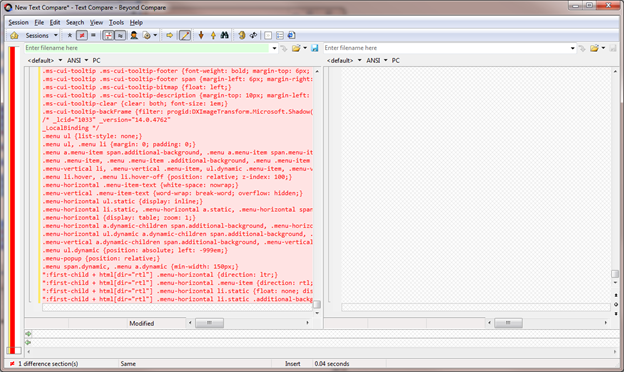
Task: Click left pane PC line-ending label
Action: (x=96, y=60)
